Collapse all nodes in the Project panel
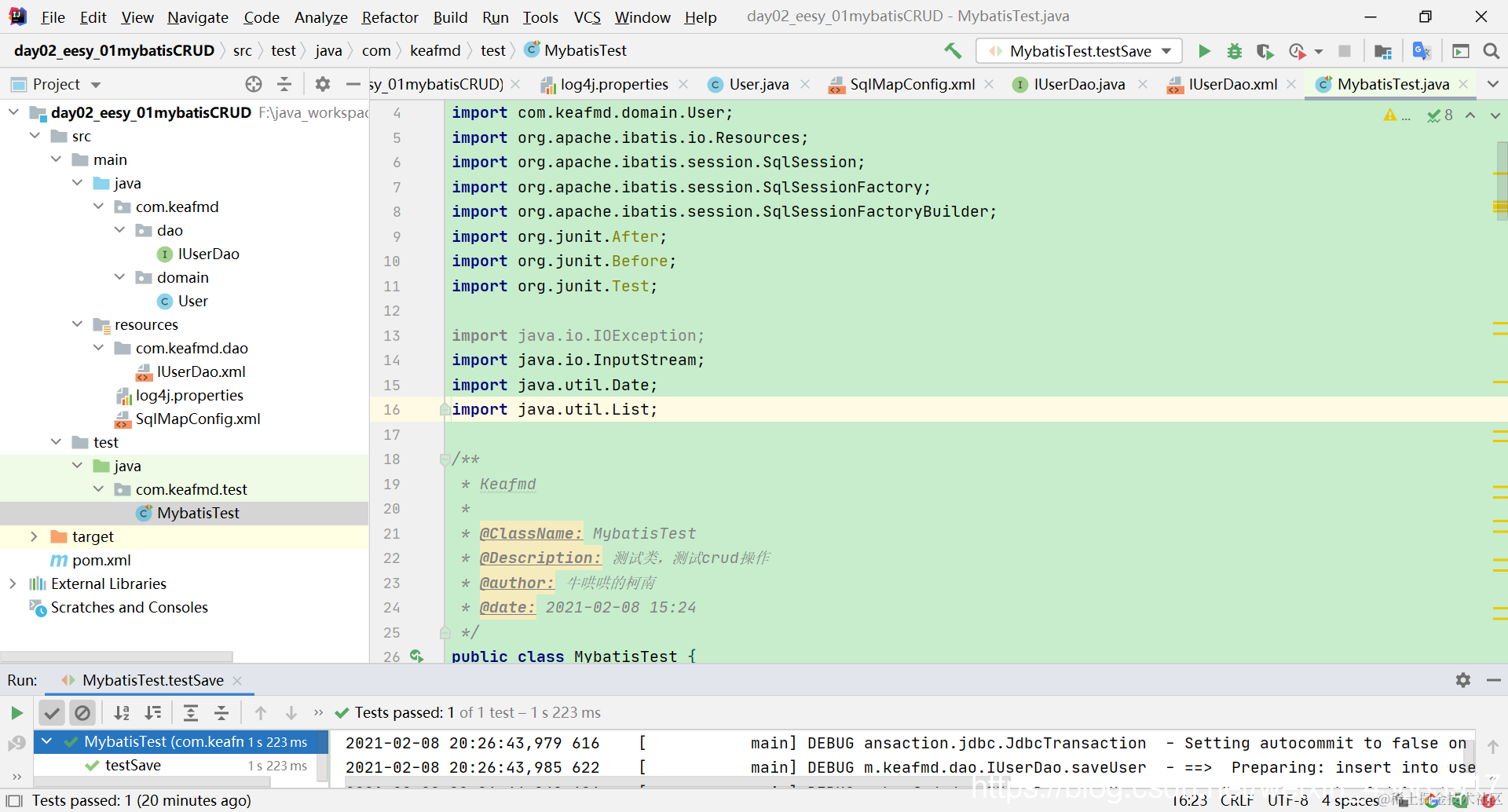 coord(284,84)
